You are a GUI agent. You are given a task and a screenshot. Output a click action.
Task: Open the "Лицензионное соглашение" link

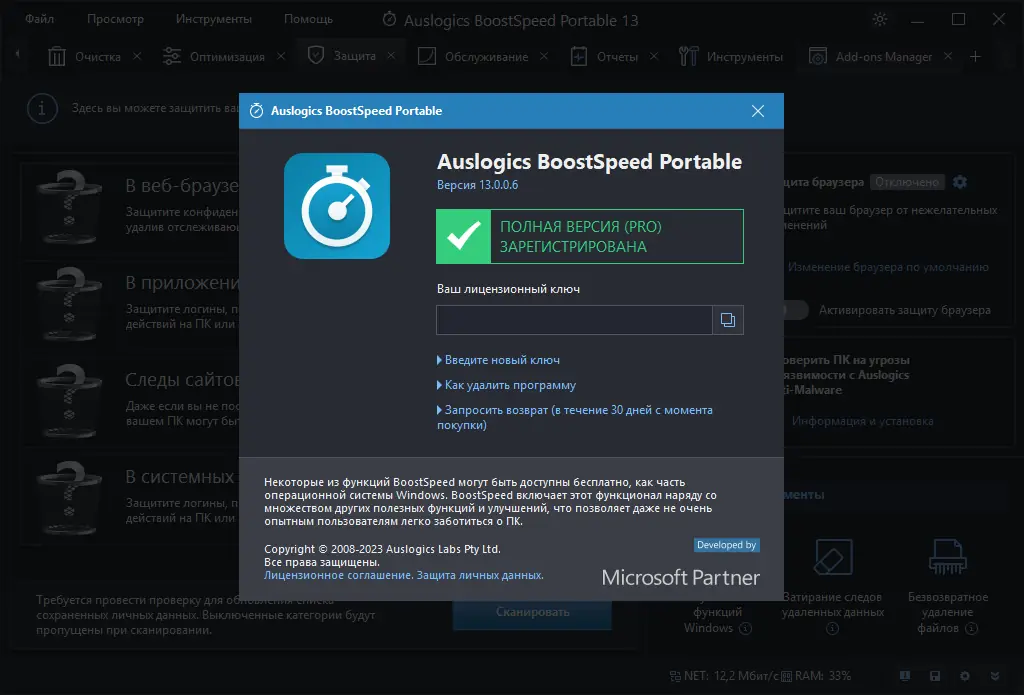point(337,576)
